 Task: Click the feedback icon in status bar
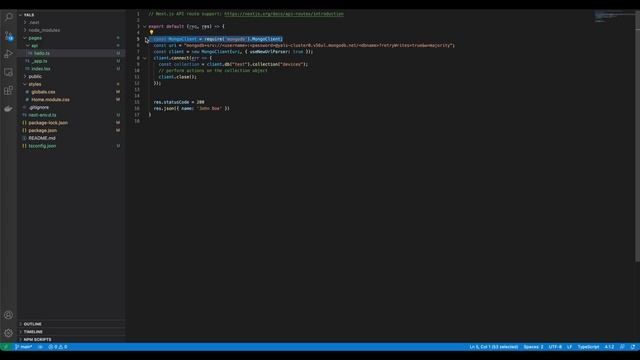[622, 347]
